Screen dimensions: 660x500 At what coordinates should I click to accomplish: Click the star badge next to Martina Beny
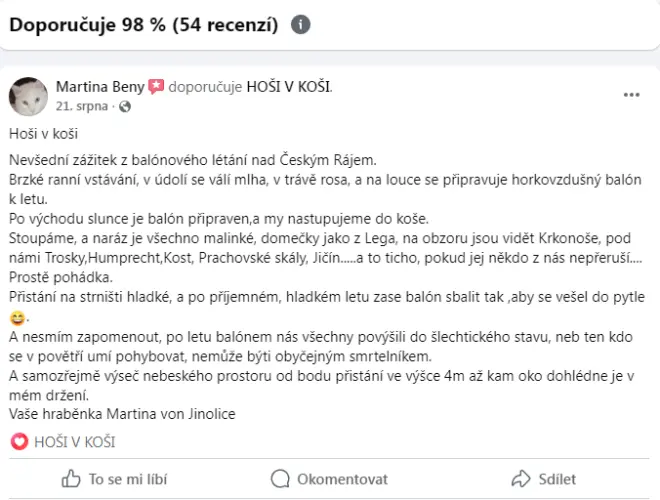156,87
